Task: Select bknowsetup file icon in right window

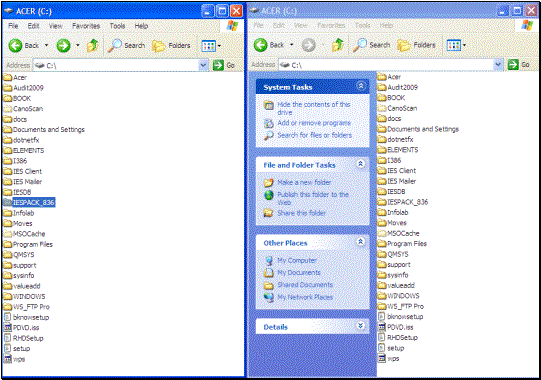Action: click(x=382, y=316)
